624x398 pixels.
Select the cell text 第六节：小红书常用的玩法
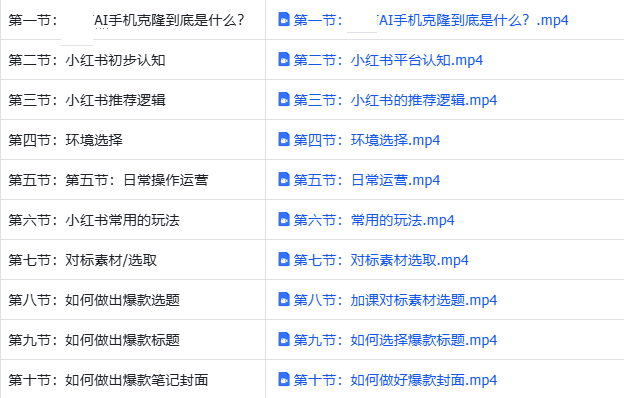click(x=94, y=220)
